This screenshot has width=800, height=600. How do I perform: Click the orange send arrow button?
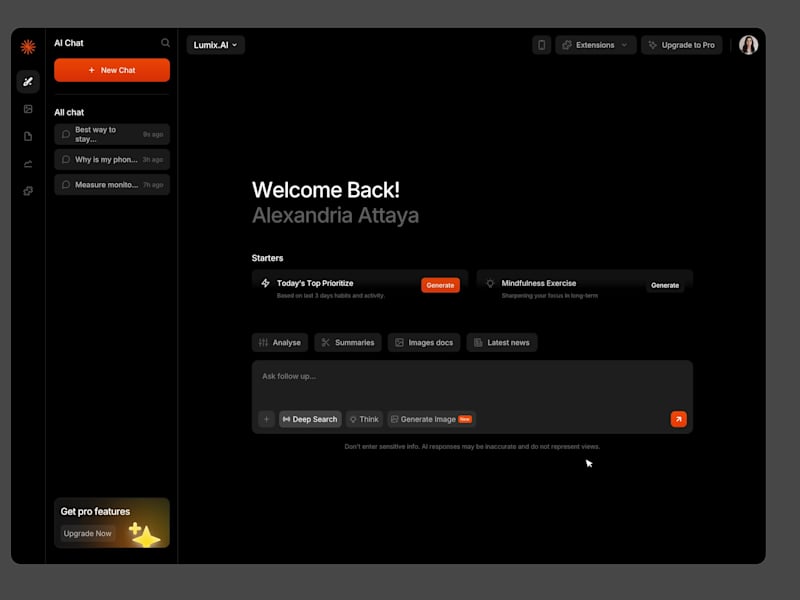pos(679,419)
